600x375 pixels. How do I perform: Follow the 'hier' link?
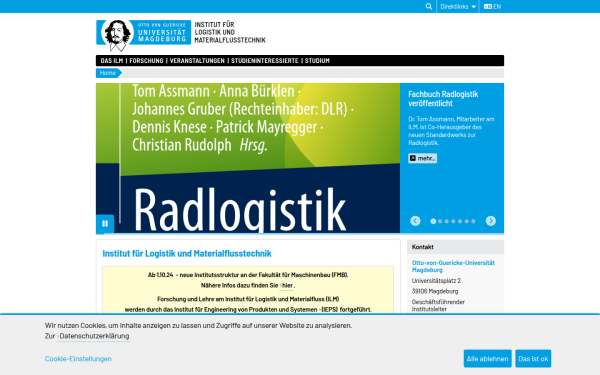[287, 285]
